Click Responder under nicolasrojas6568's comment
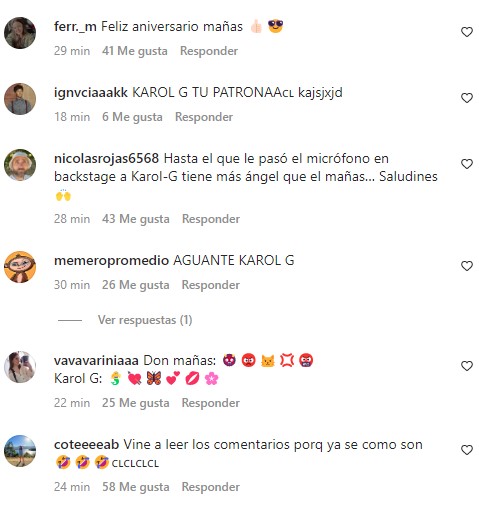This screenshot has height=510, width=479. tap(211, 219)
